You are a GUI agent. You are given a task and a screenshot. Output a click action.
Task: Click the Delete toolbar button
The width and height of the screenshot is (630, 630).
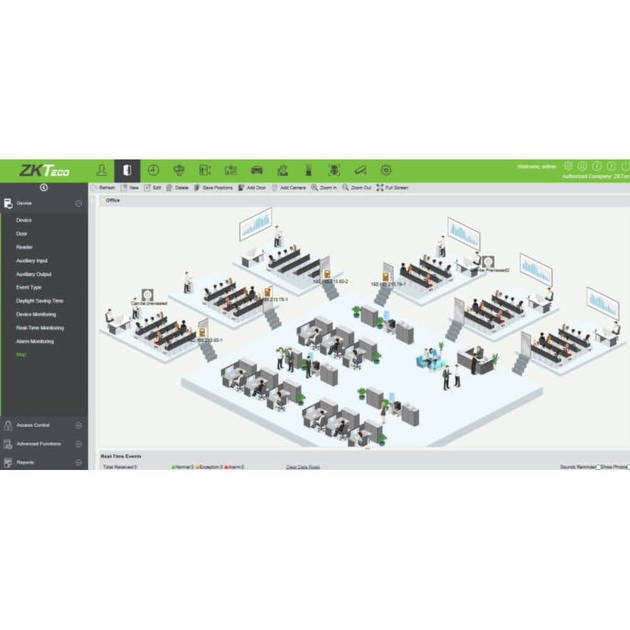coord(178,188)
